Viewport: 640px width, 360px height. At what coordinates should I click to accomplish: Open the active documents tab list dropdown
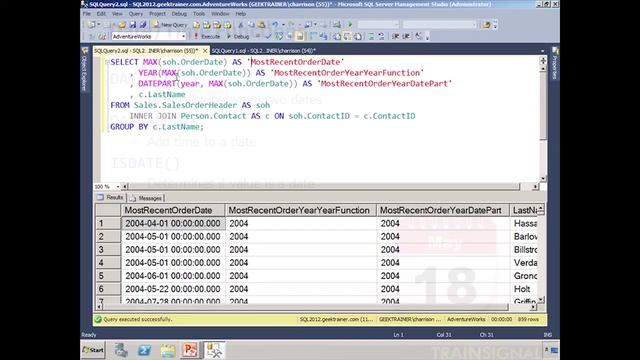(542, 51)
